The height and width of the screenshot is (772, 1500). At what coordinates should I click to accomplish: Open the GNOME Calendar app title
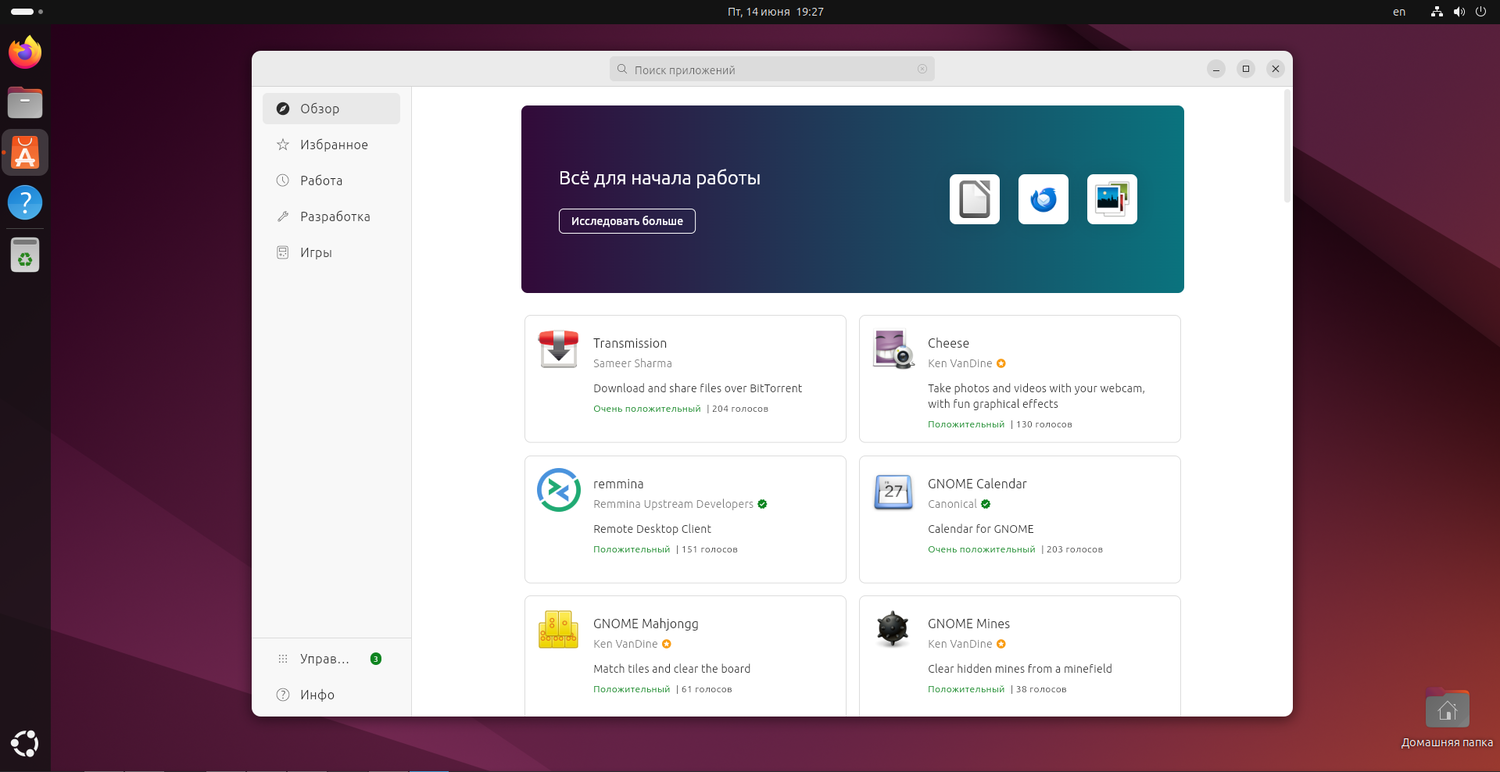coord(977,484)
